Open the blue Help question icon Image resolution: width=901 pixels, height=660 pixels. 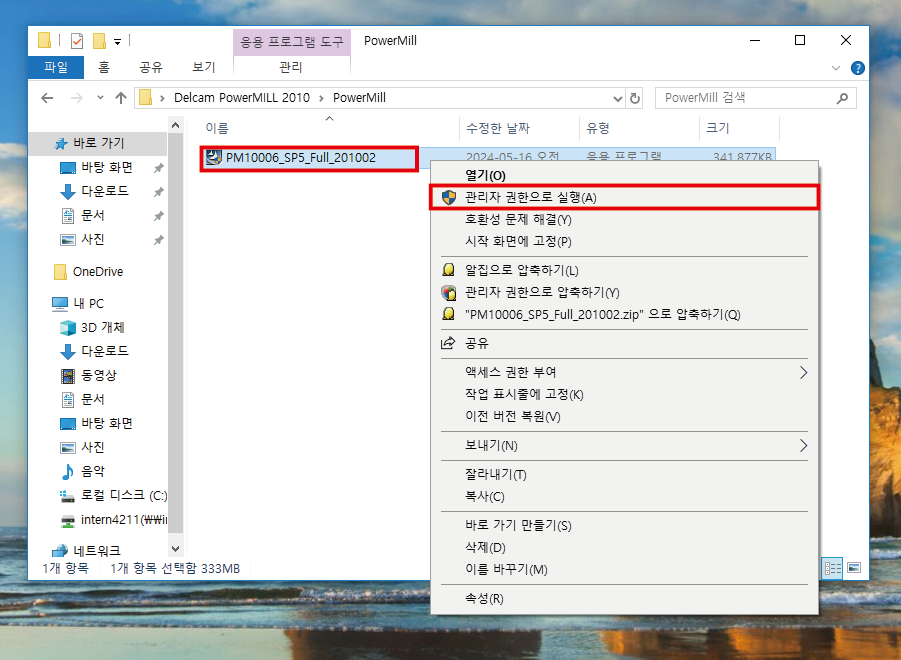[857, 68]
